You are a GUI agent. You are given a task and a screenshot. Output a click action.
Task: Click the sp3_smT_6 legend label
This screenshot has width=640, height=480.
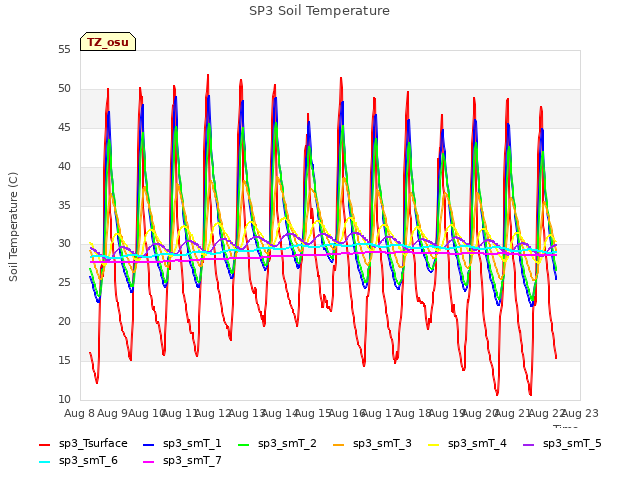88,460
